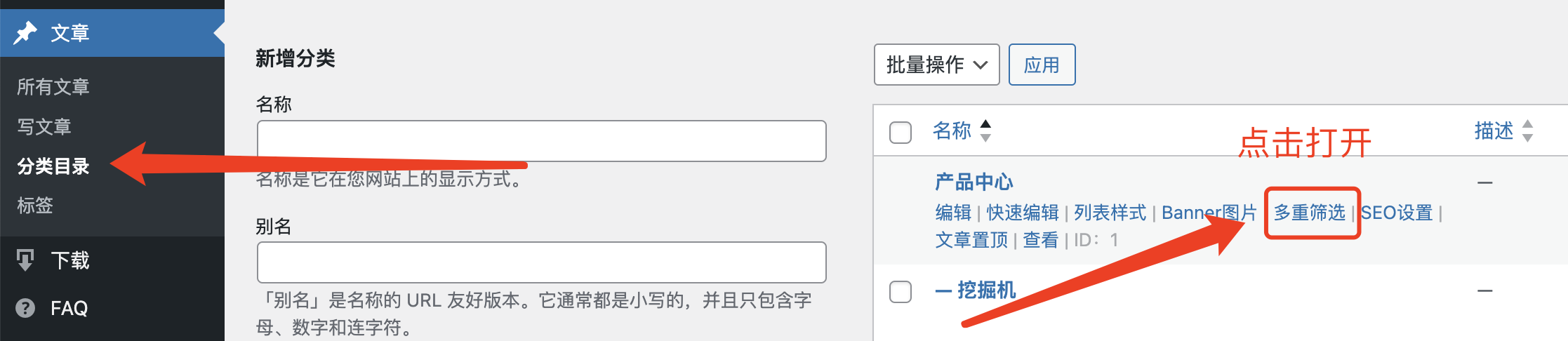Focus the 名称 text input field
This screenshot has height=341, width=1568.
pos(541,141)
